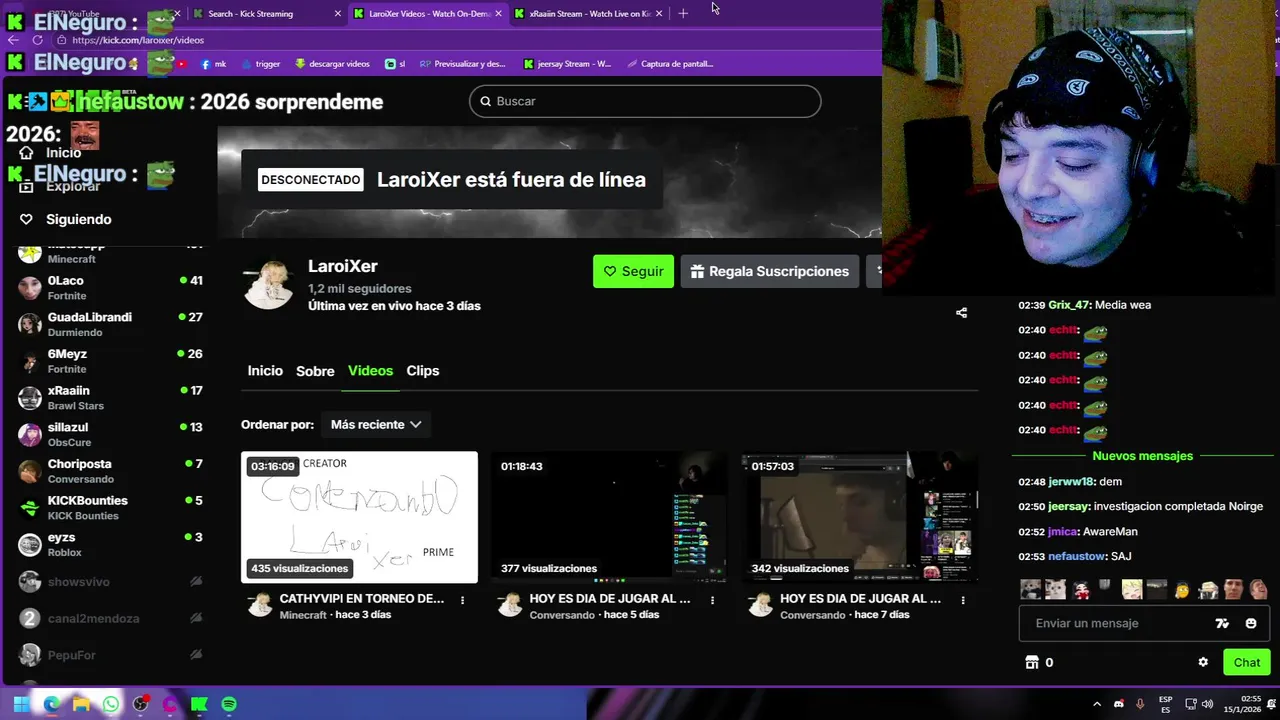Click Minecraft category under first video
The height and width of the screenshot is (720, 1280).
pyautogui.click(x=303, y=614)
